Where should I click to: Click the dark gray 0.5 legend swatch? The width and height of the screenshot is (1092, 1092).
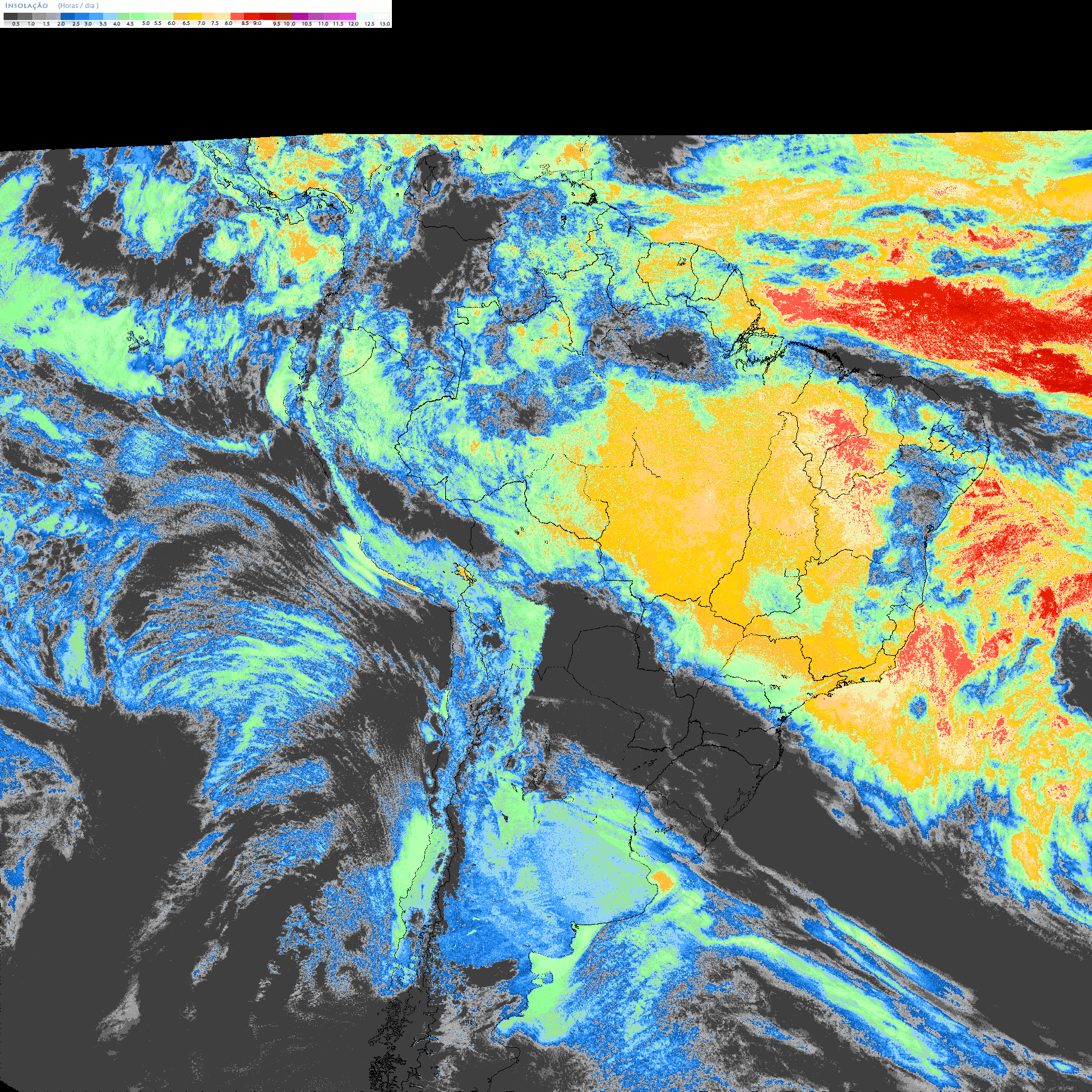tap(10, 16)
